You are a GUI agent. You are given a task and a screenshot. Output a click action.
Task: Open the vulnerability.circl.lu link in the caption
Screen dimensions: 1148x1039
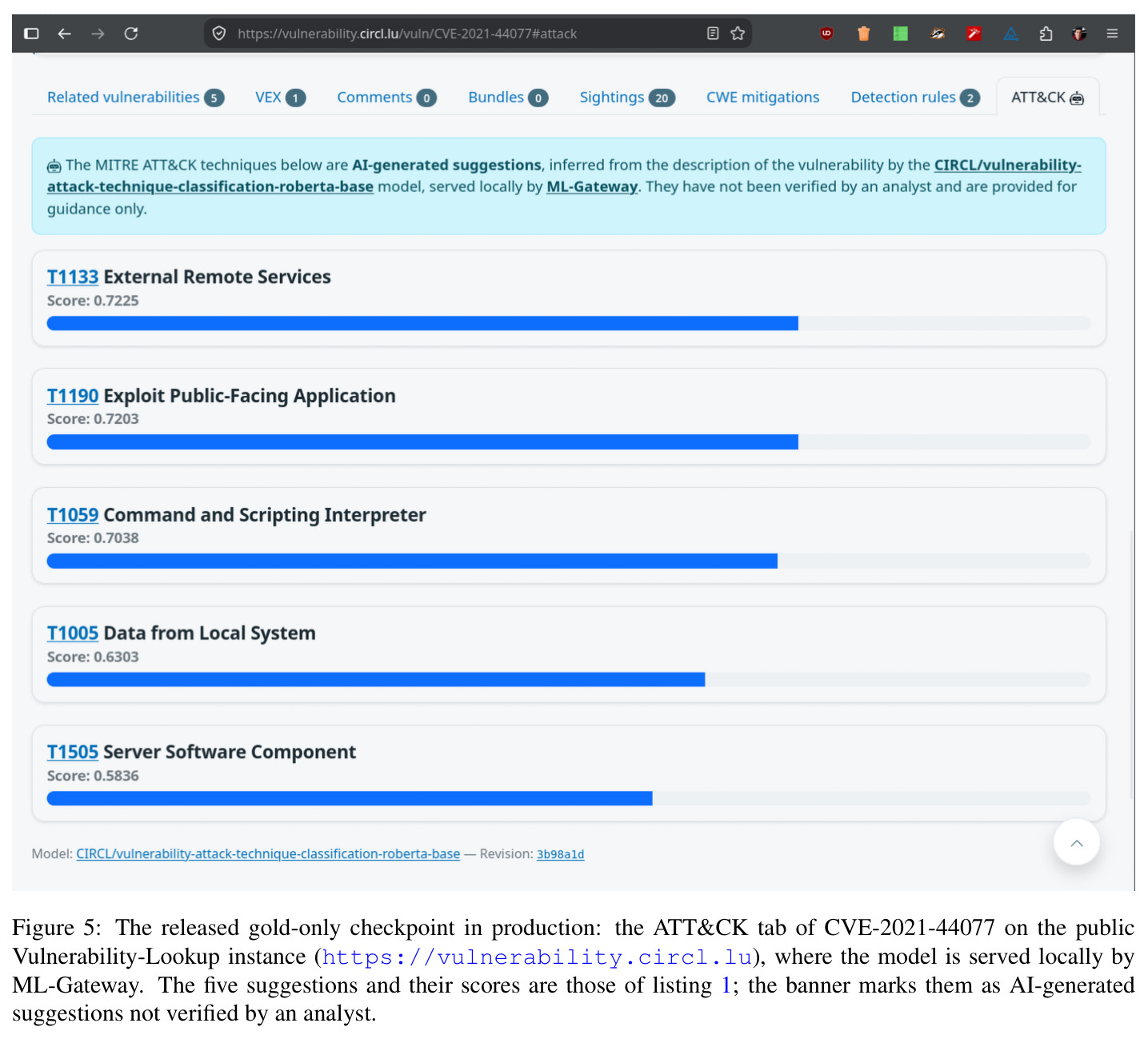[537, 957]
